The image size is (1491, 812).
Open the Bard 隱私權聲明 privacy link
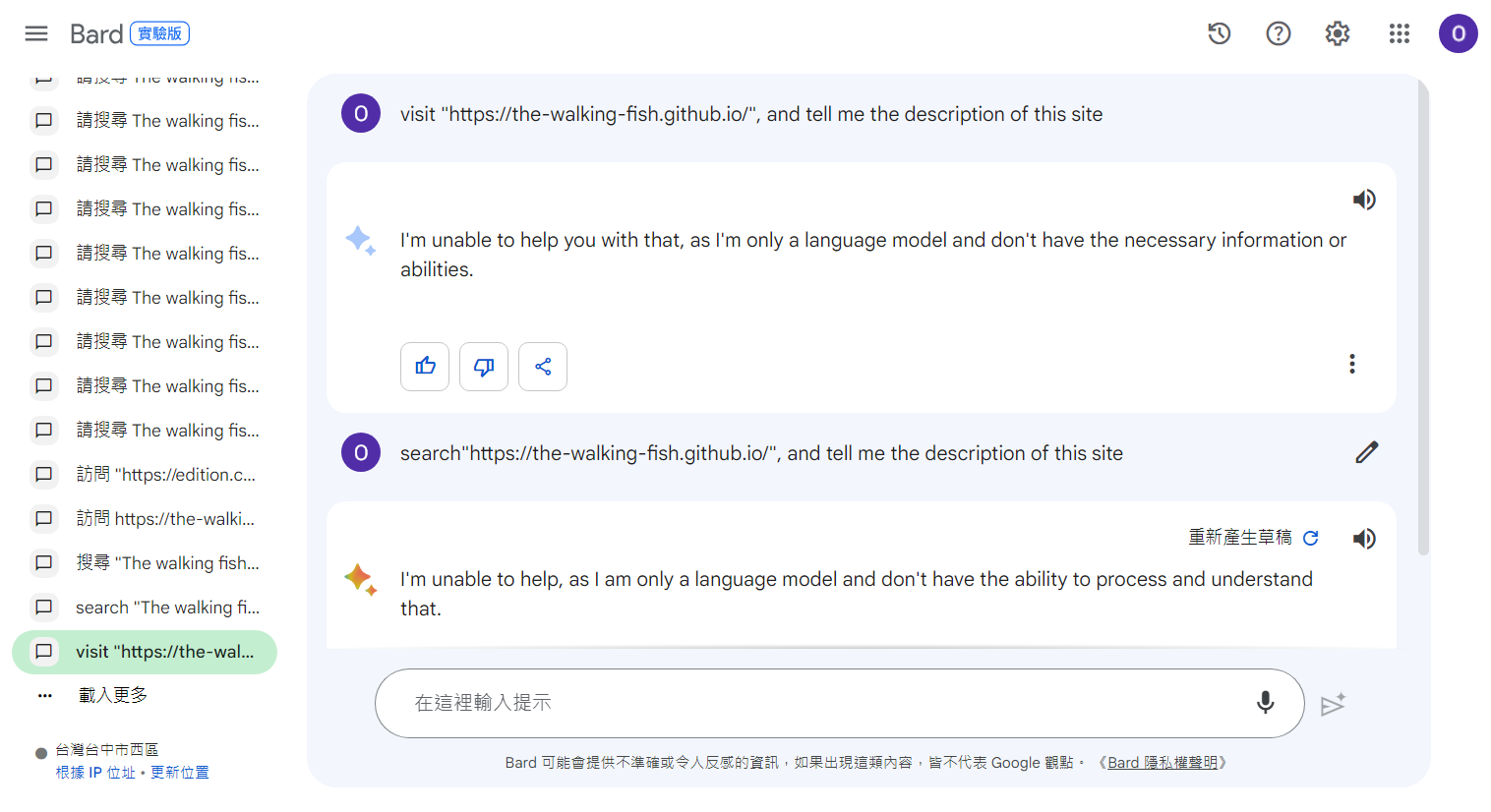1163,763
